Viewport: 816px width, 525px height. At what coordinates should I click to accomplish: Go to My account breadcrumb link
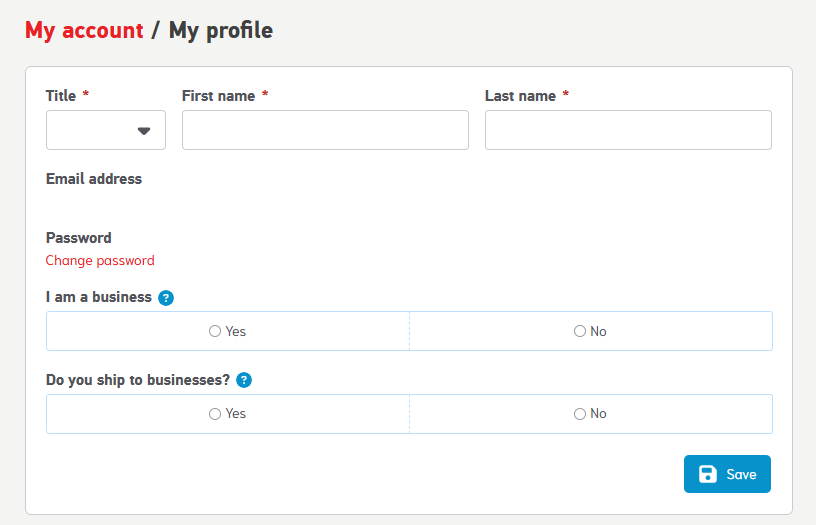click(x=84, y=30)
